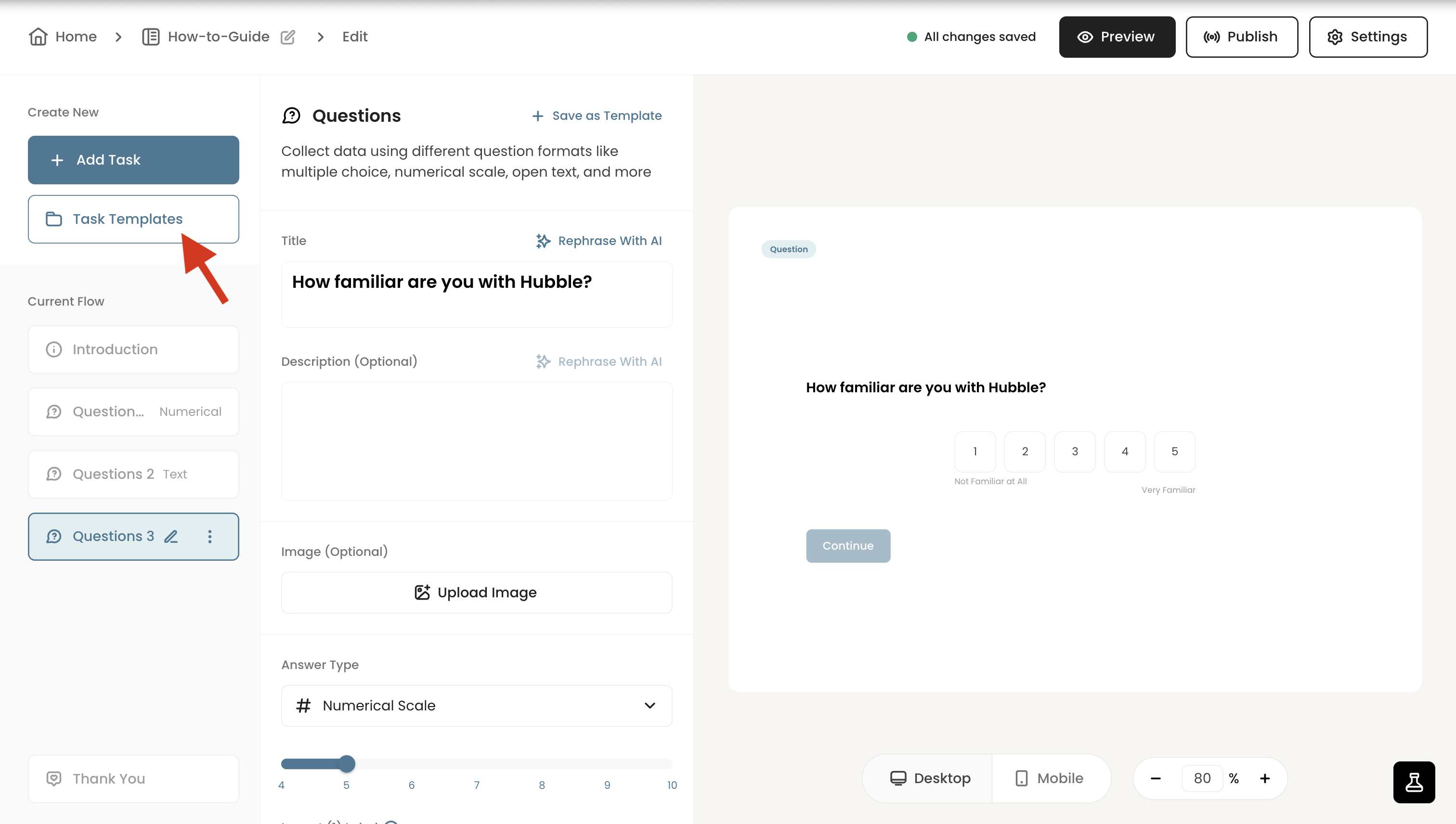Open the Numerical Scale answer type dropdown
This screenshot has width=1456, height=824.
(x=476, y=705)
